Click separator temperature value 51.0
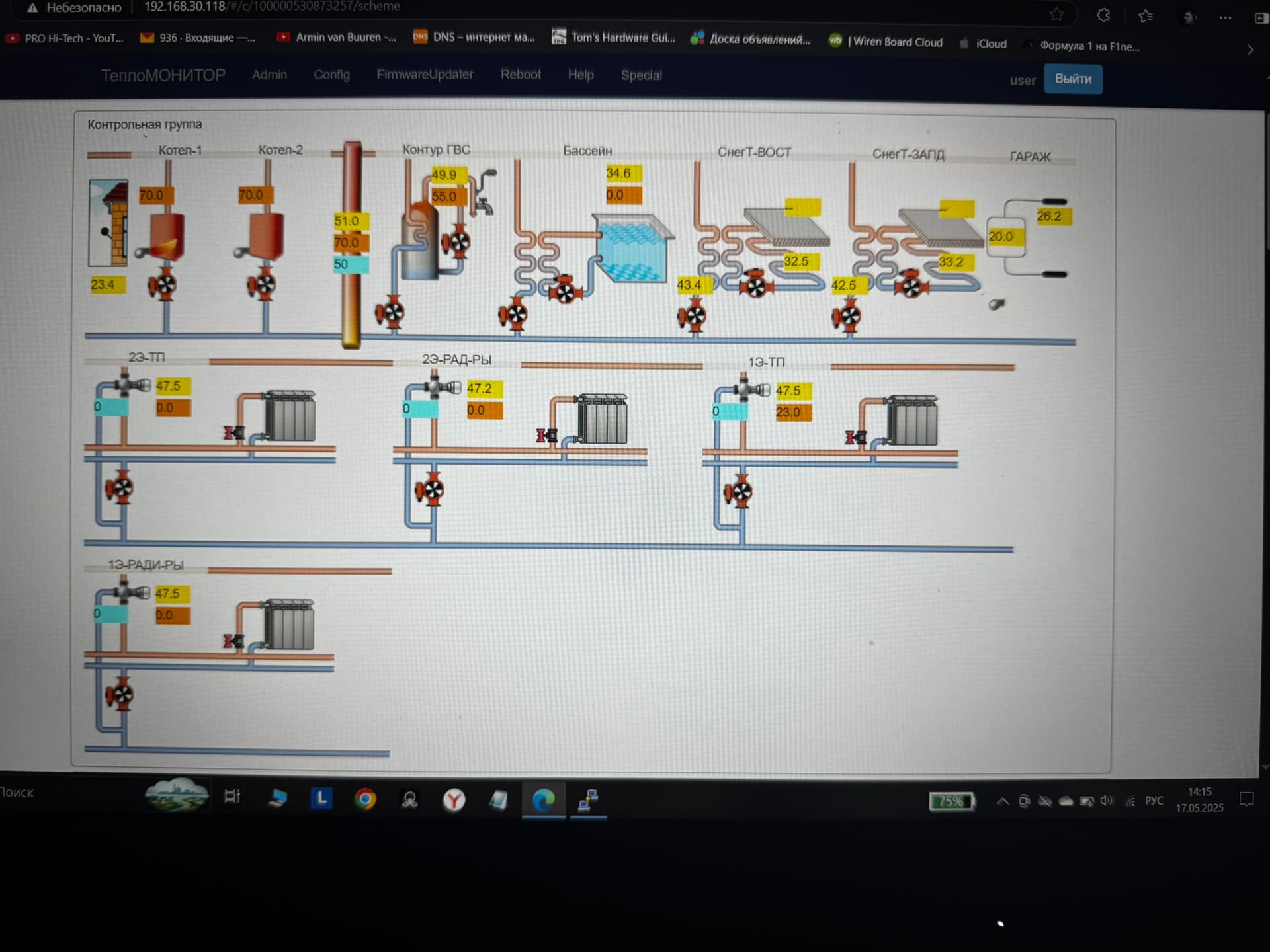This screenshot has width=1270, height=952. click(351, 221)
